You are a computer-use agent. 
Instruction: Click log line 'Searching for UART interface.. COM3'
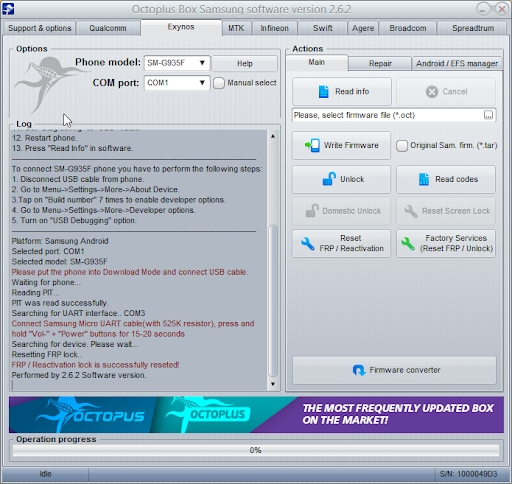coord(78,313)
